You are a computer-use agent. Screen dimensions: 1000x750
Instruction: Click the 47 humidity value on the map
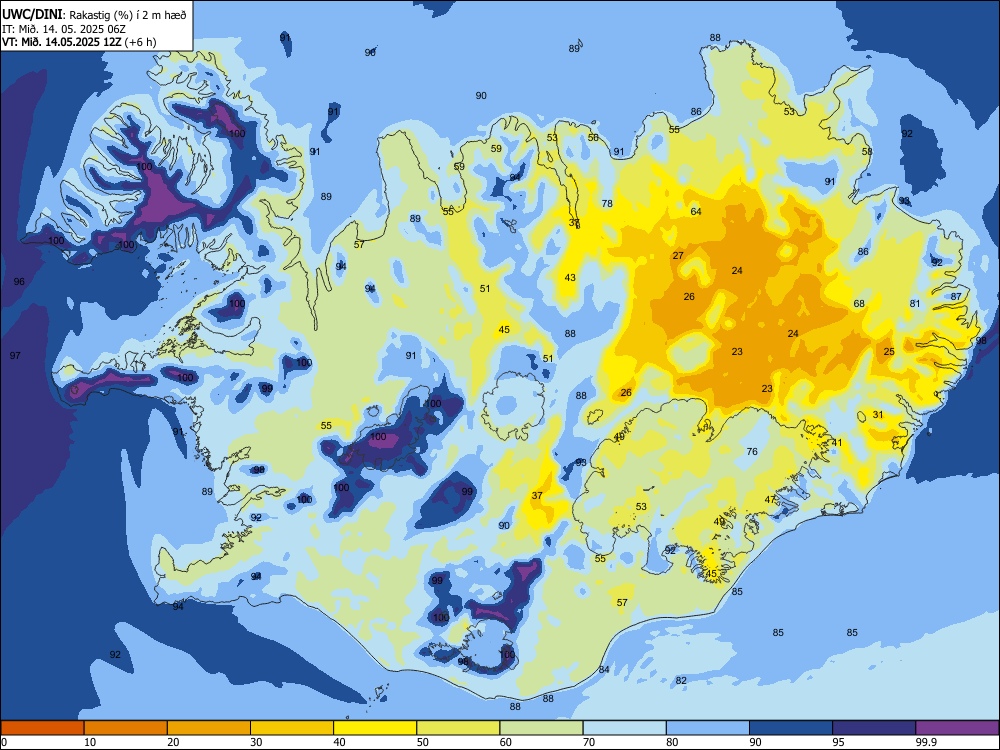770,499
